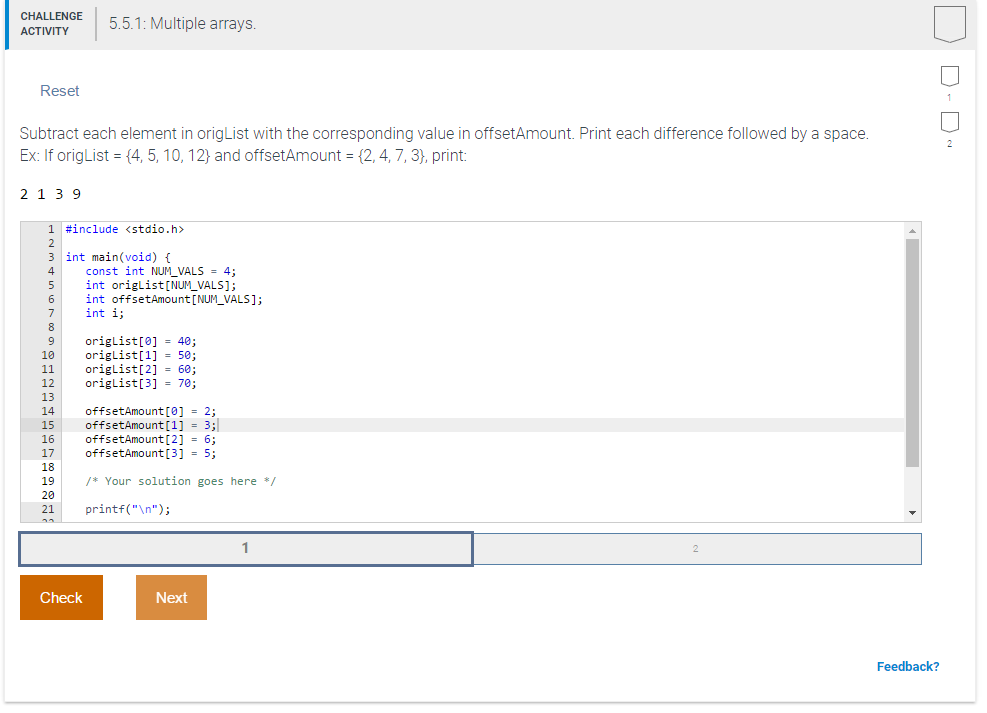
Task: Click the origList[3] = 70; line
Action: click(x=140, y=383)
